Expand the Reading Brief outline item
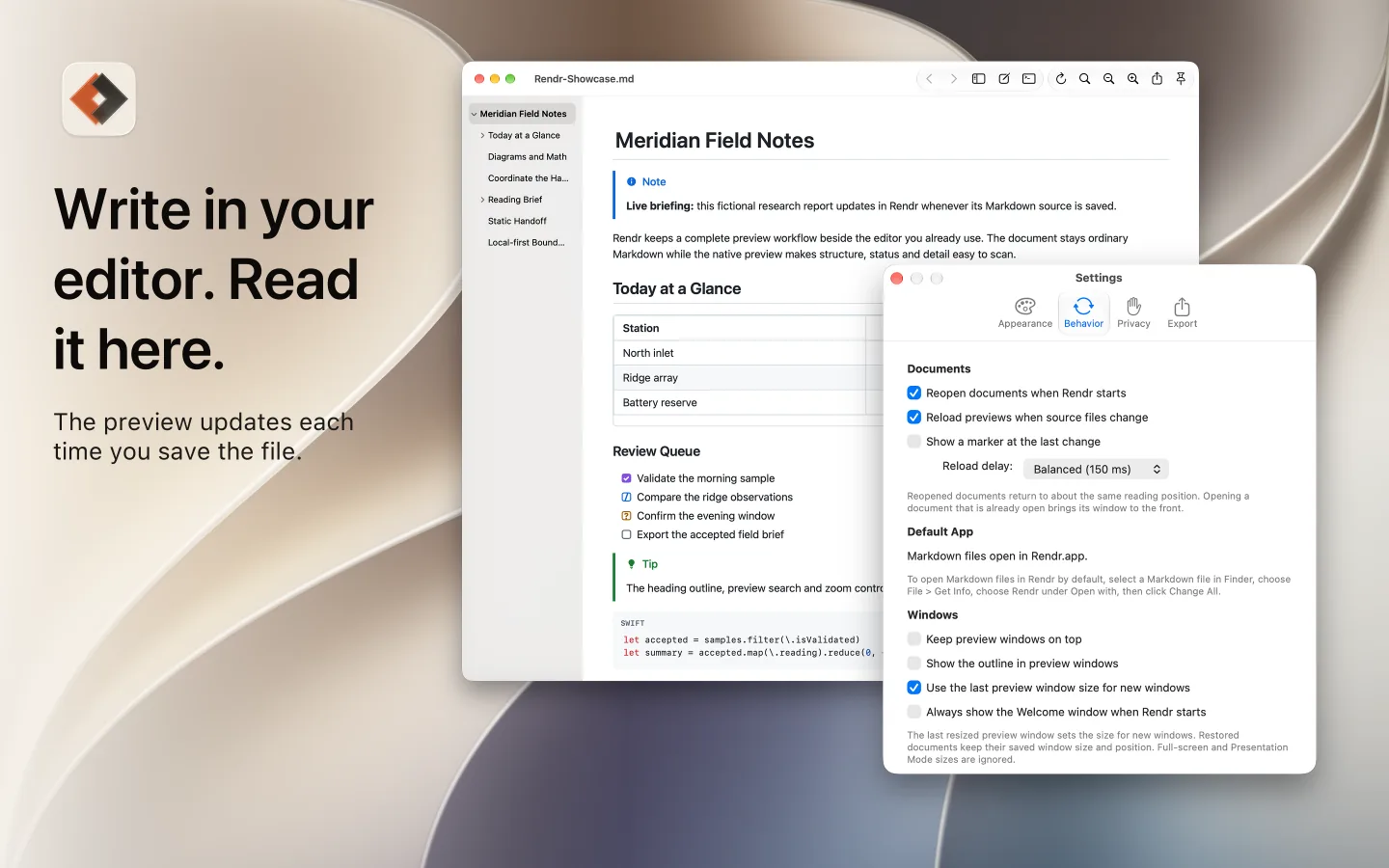 (482, 200)
